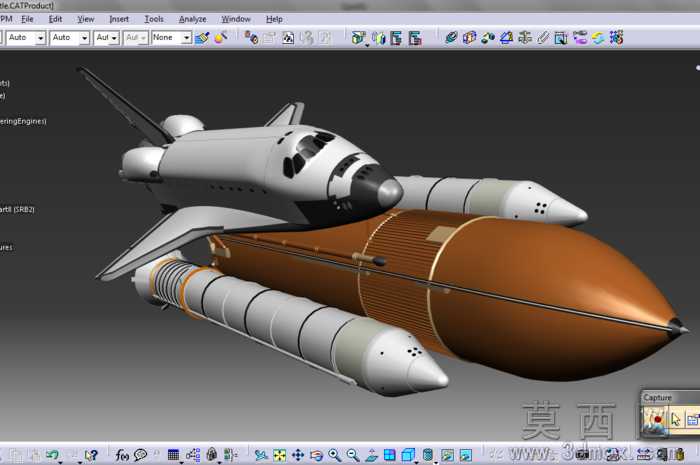Screen dimensions: 700x465
Task: Click the padlock icon in bottom toolbar
Action: pos(212,455)
